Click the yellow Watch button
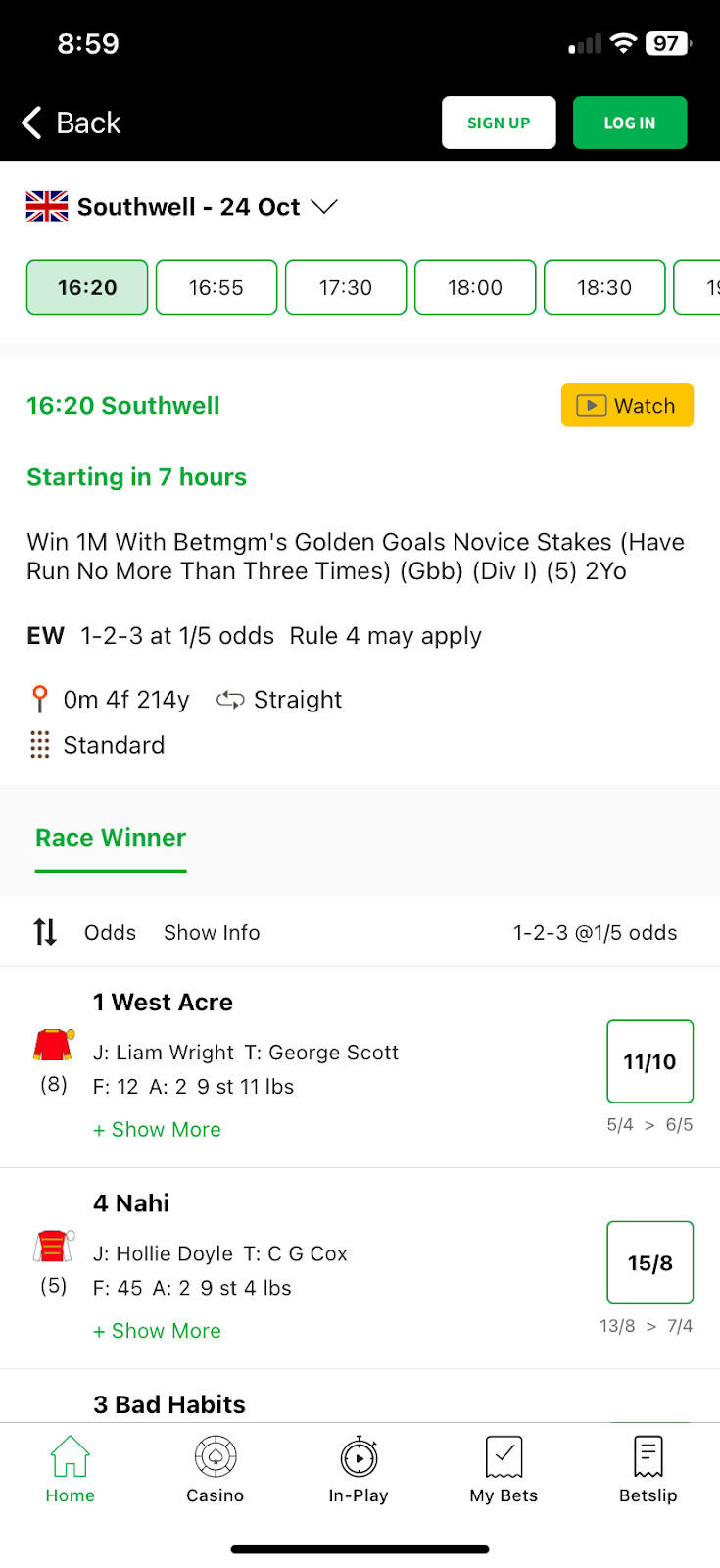 coord(627,406)
